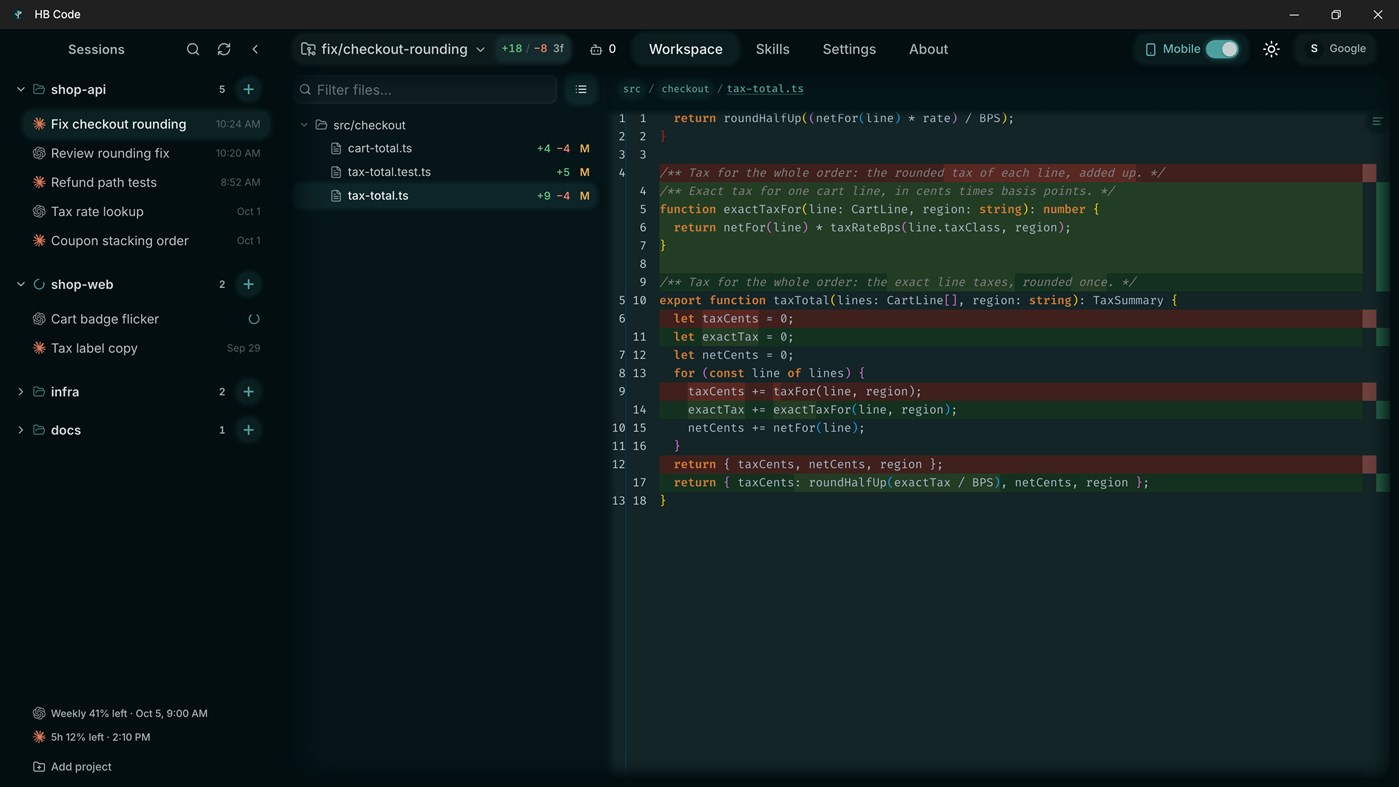Collapse the src/checkout folder
Viewport: 1399px width, 787px height.
point(304,125)
